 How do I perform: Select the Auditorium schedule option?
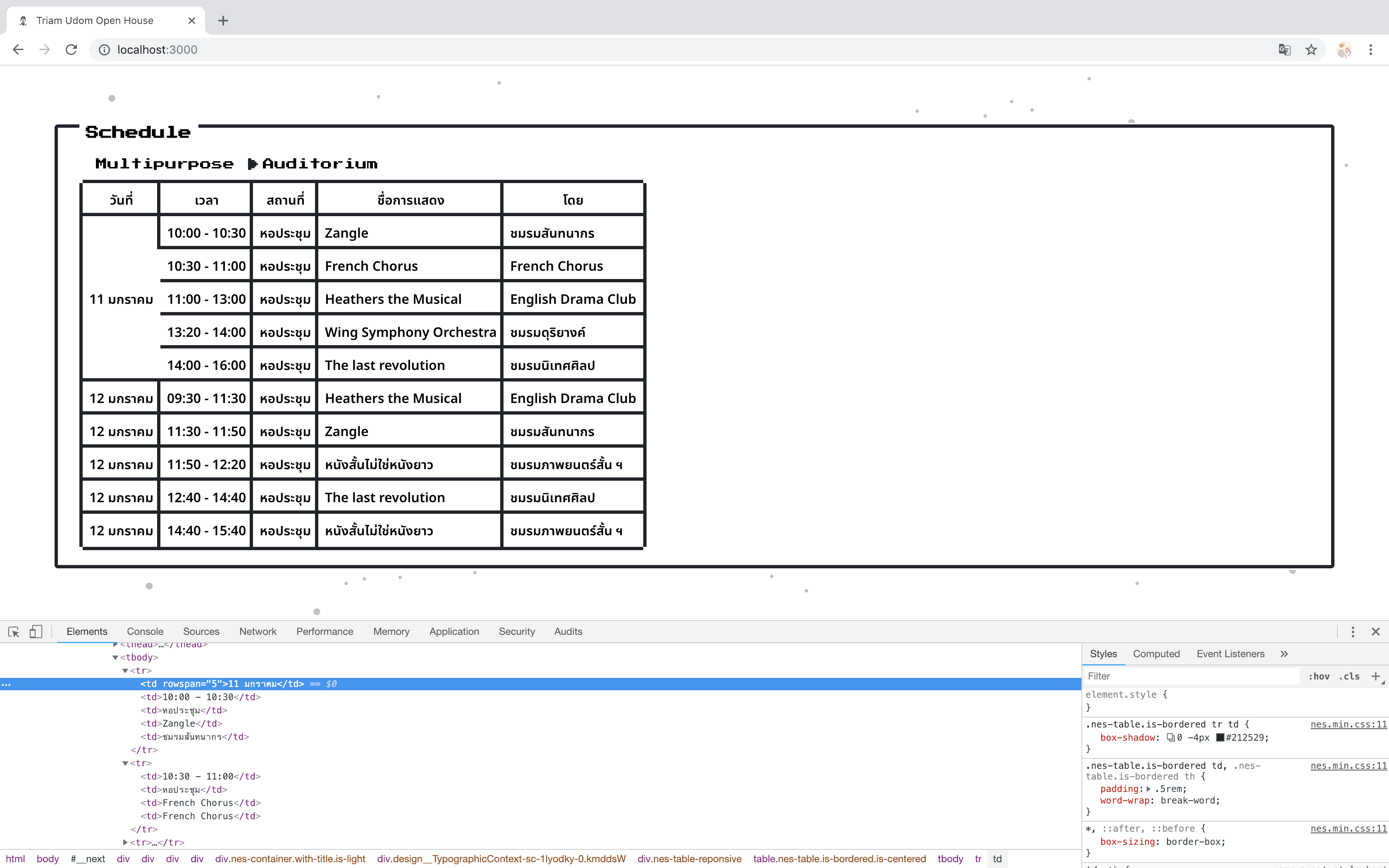pyautogui.click(x=320, y=164)
